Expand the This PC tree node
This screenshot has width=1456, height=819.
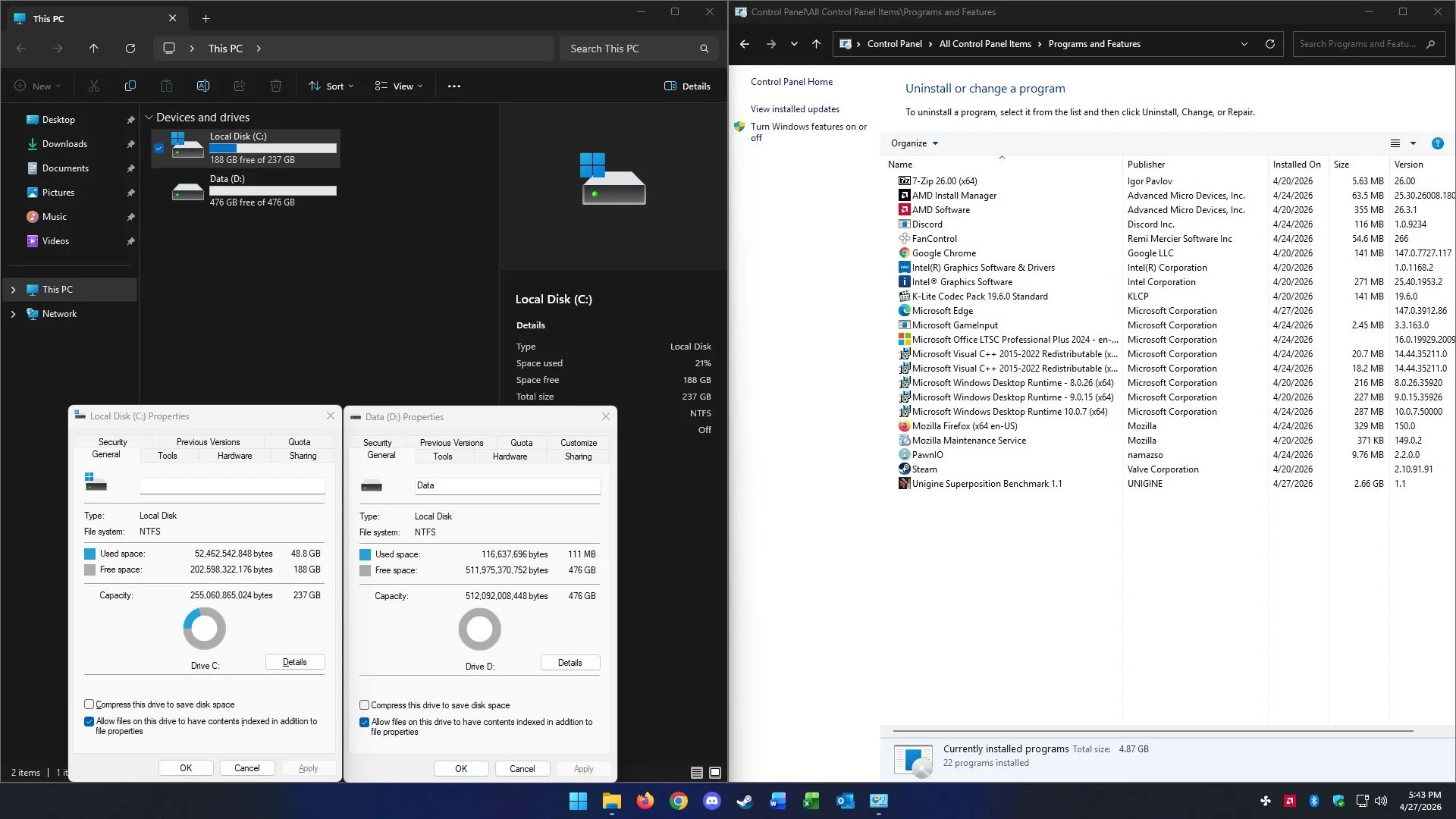pos(13,290)
